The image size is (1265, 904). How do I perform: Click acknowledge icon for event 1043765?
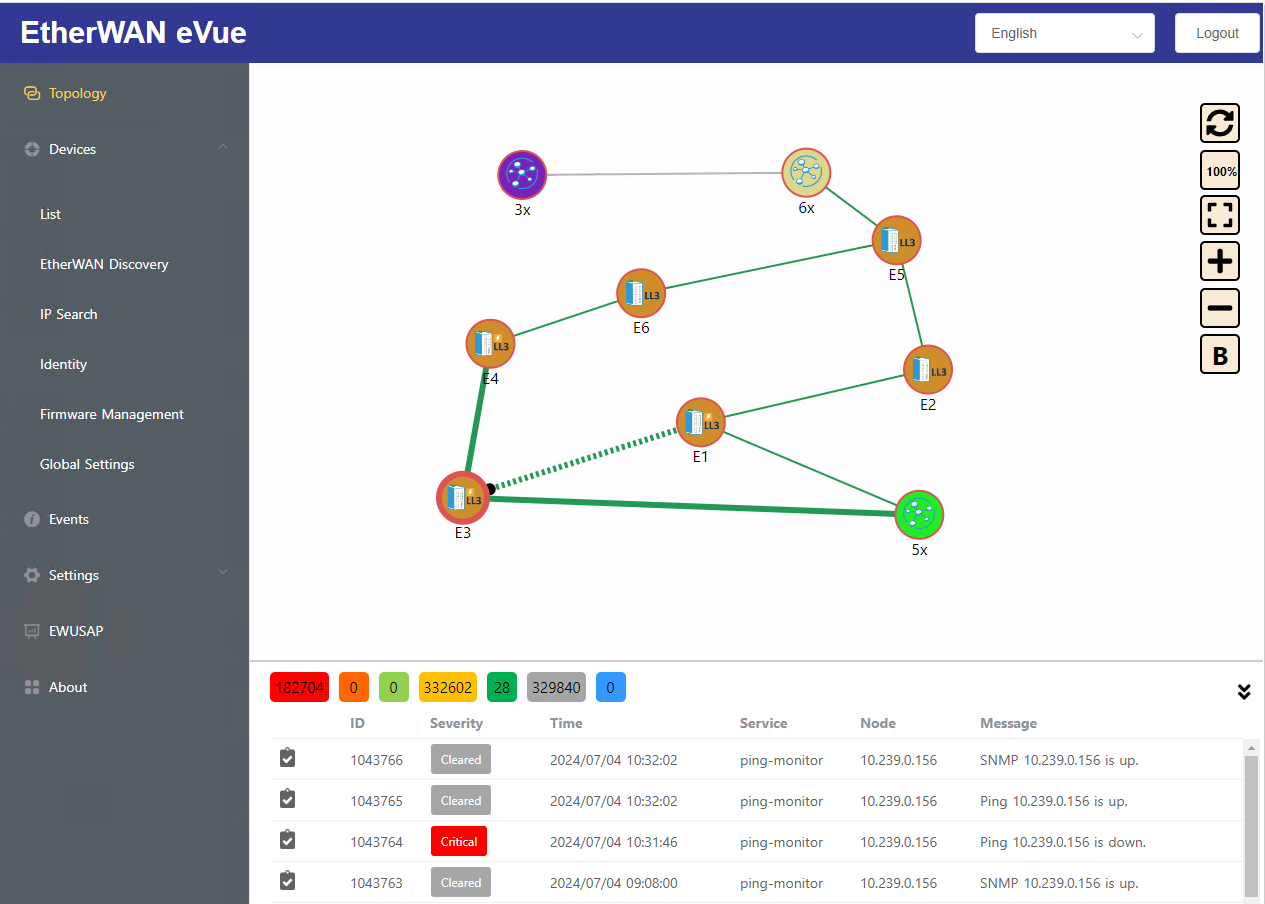coord(287,799)
